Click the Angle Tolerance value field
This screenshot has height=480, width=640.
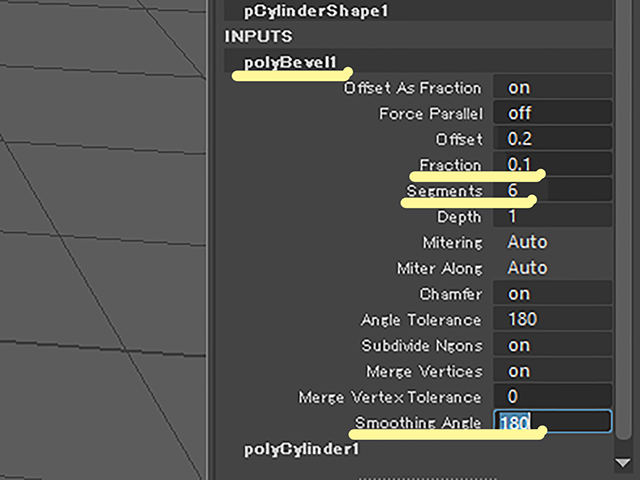[x=552, y=319]
